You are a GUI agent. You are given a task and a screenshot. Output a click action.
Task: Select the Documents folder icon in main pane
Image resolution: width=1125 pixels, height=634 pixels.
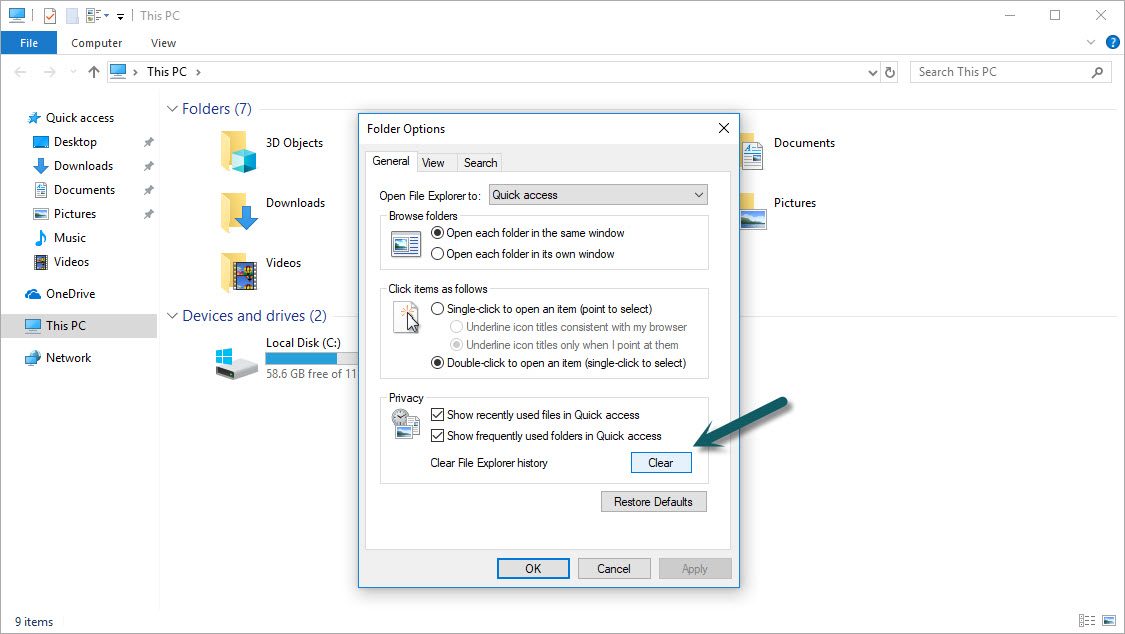(752, 151)
